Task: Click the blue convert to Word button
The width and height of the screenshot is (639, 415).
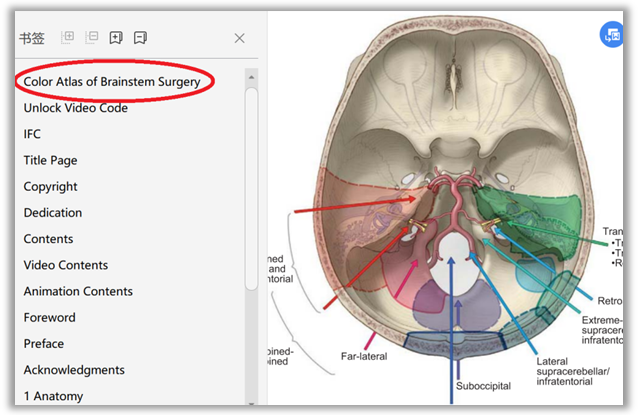Action: (610, 34)
